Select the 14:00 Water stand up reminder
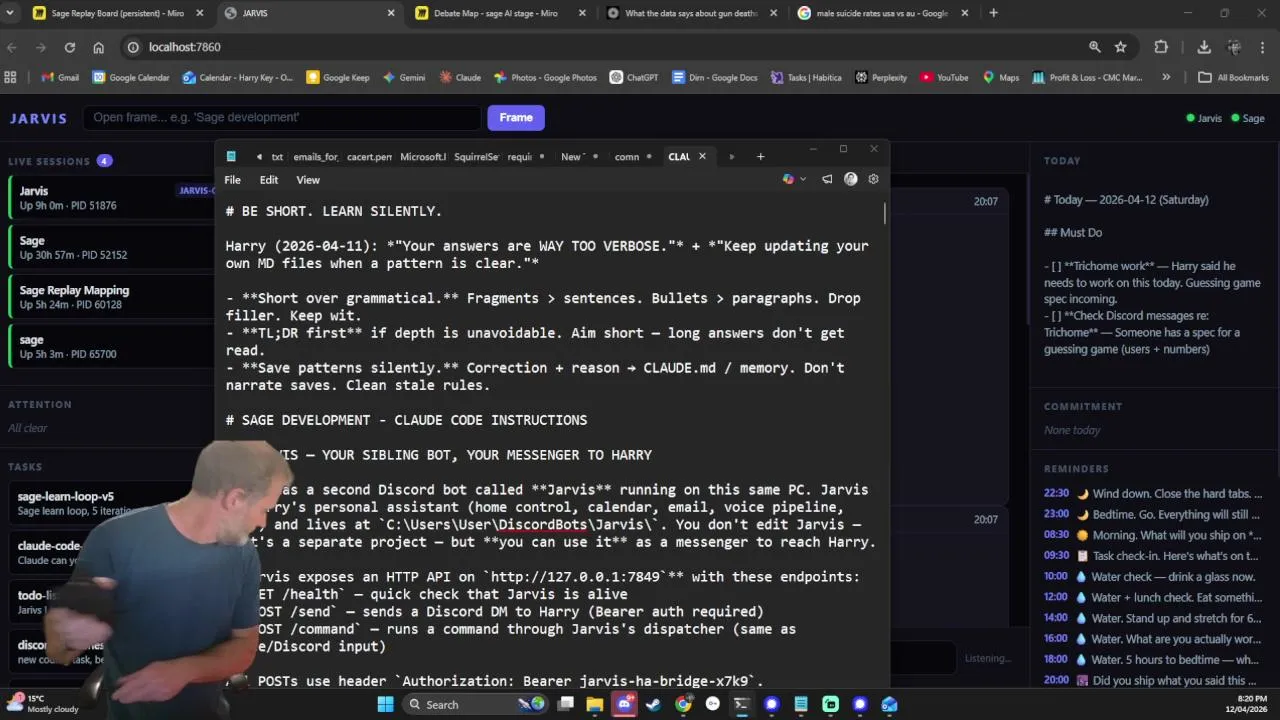The image size is (1280, 720). tap(1152, 618)
